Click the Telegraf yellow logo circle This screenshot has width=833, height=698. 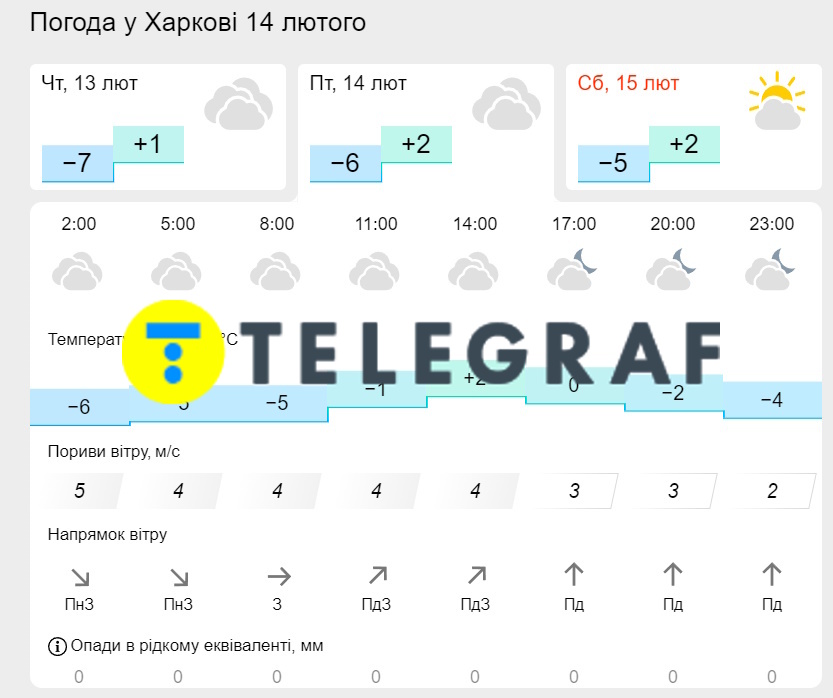[174, 350]
